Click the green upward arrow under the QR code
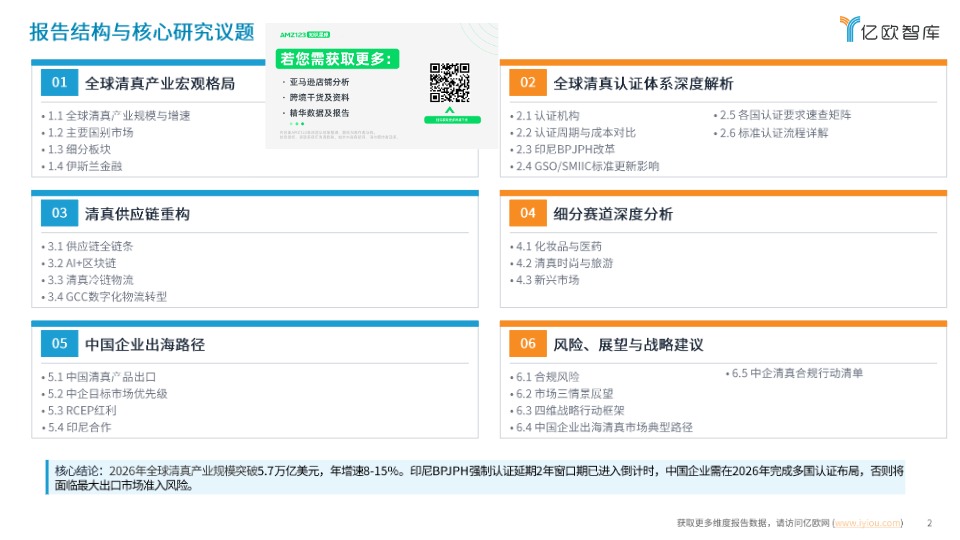The image size is (960, 540). pyautogui.click(x=449, y=110)
